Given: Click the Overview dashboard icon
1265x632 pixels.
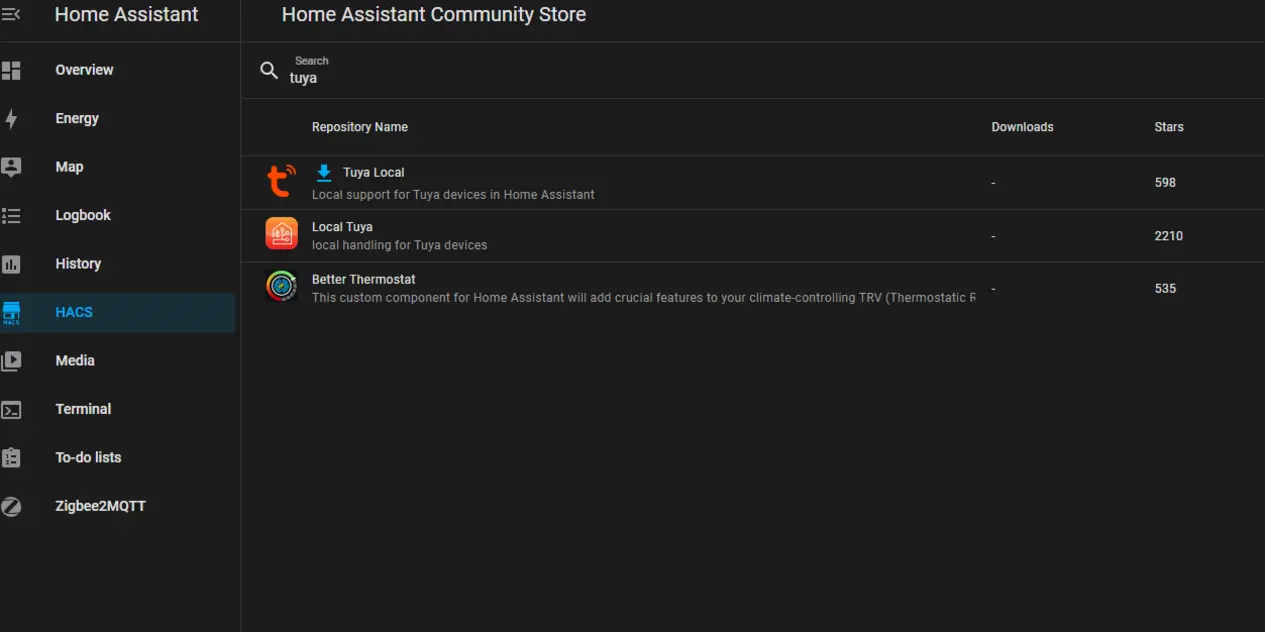Looking at the screenshot, I should pyautogui.click(x=11, y=70).
